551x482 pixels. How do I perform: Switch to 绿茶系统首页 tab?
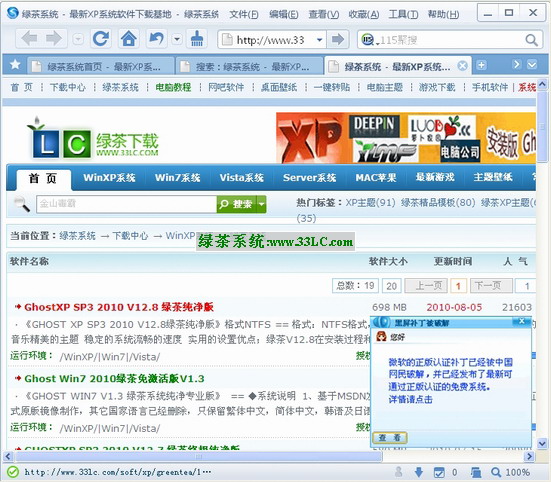pos(101,66)
